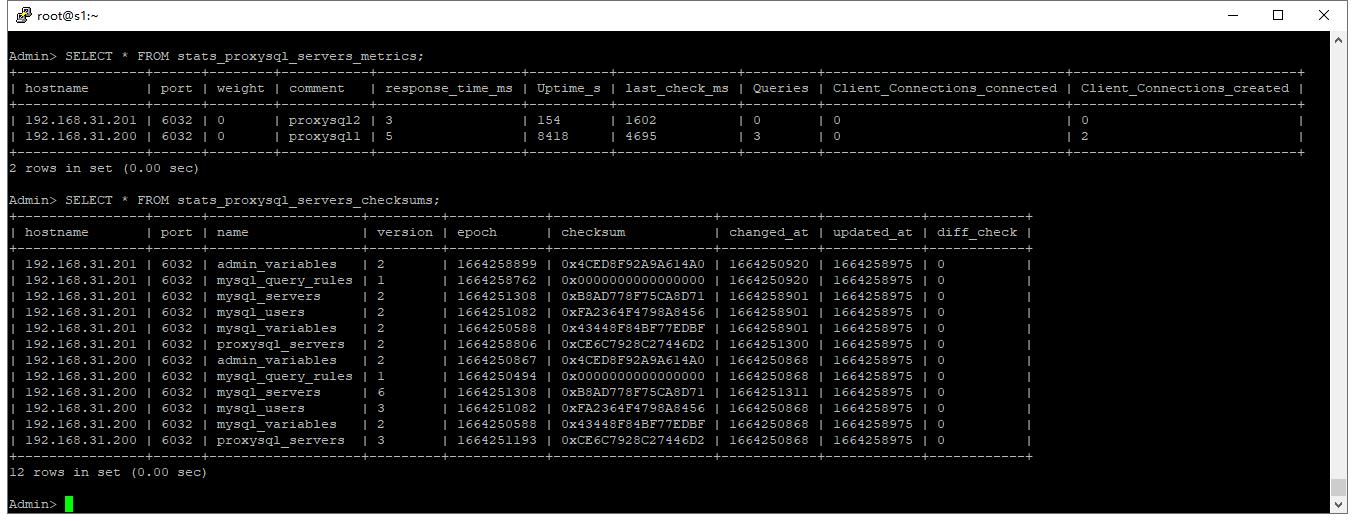Image resolution: width=1355 pixels, height=521 pixels.
Task: Click the "12 rows in set" result line
Action: point(107,472)
